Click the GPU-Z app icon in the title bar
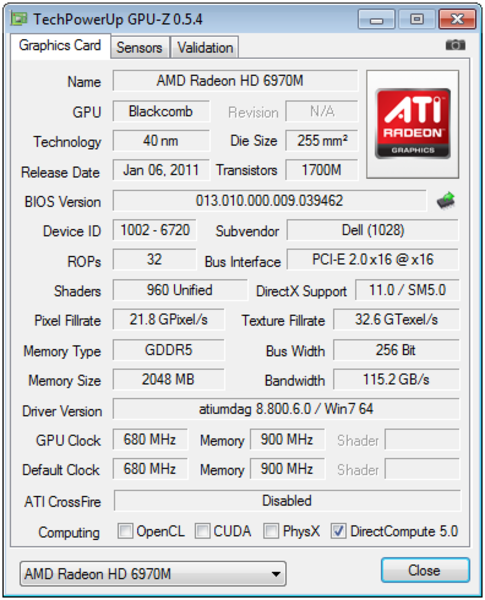This screenshot has width=485, height=600. [19, 18]
